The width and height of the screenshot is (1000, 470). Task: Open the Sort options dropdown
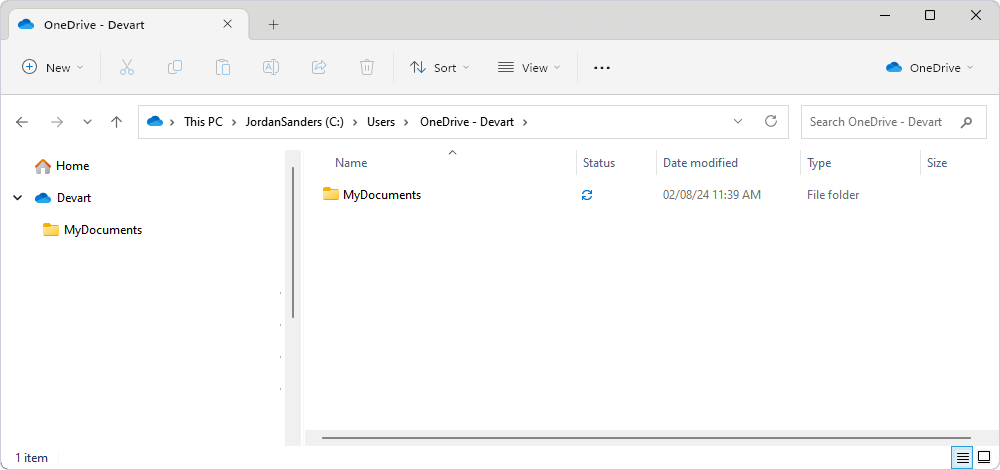pyautogui.click(x=439, y=67)
